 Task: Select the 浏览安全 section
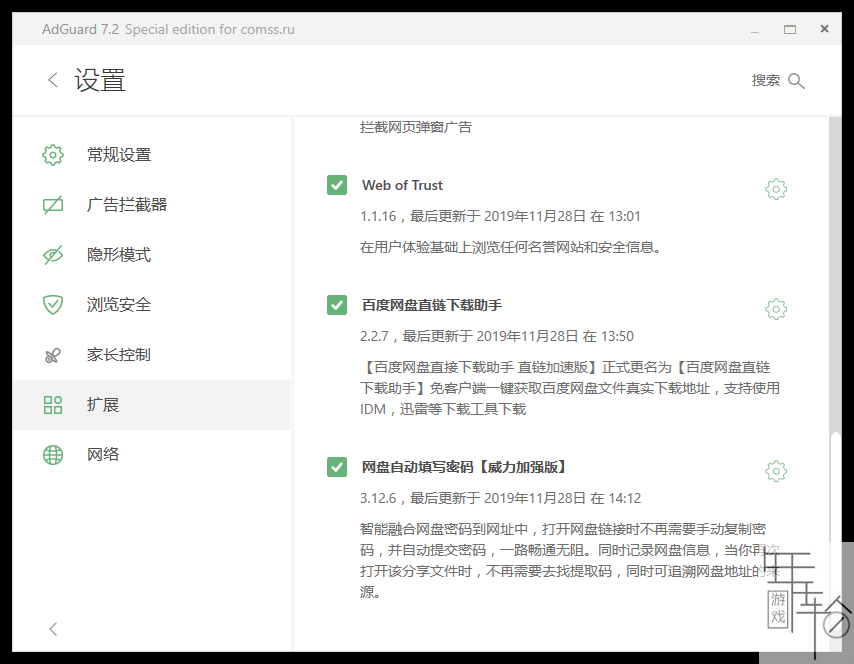pyautogui.click(x=152, y=304)
